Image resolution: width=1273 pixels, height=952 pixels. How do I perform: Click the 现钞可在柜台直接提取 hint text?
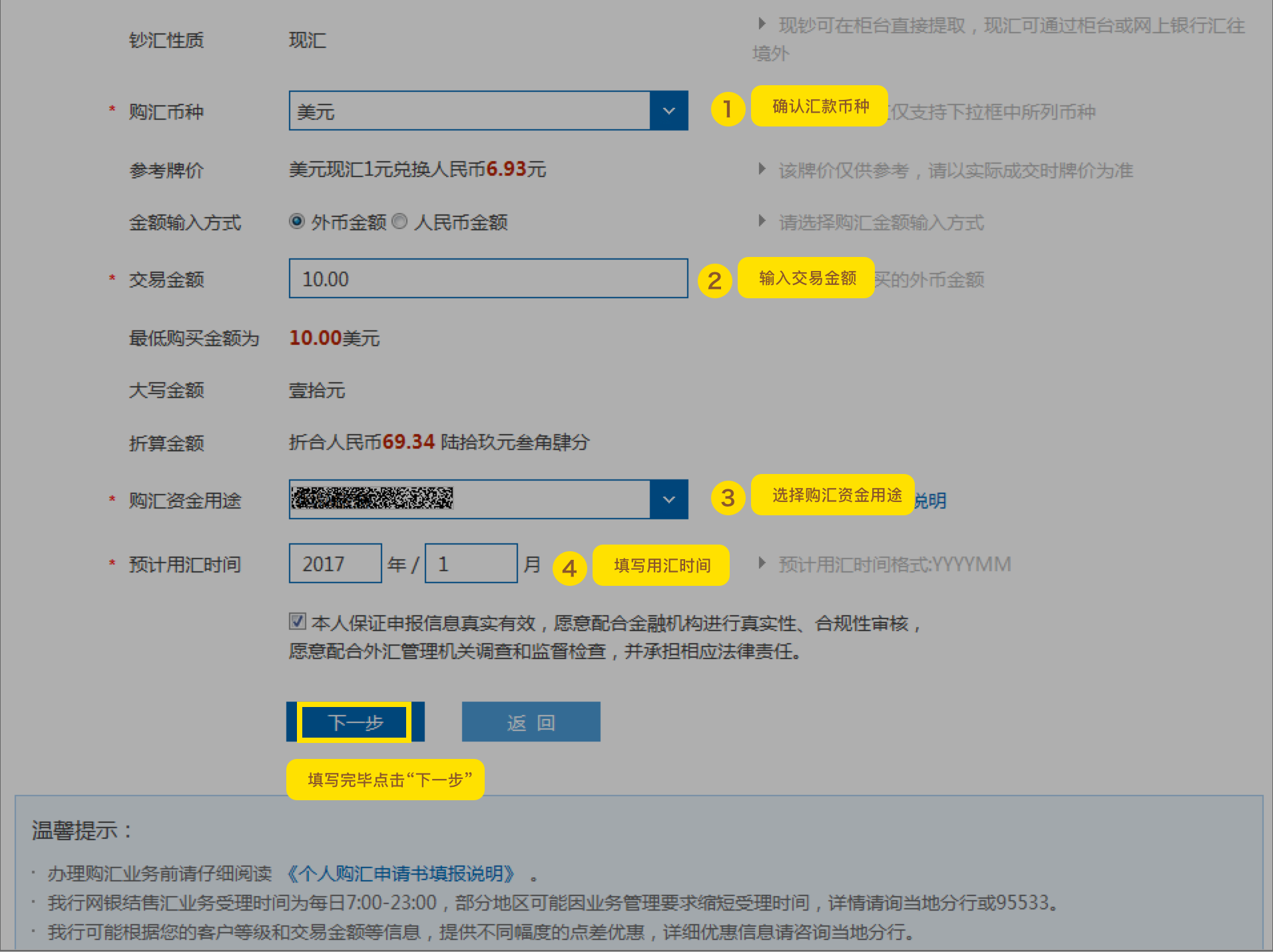click(999, 39)
